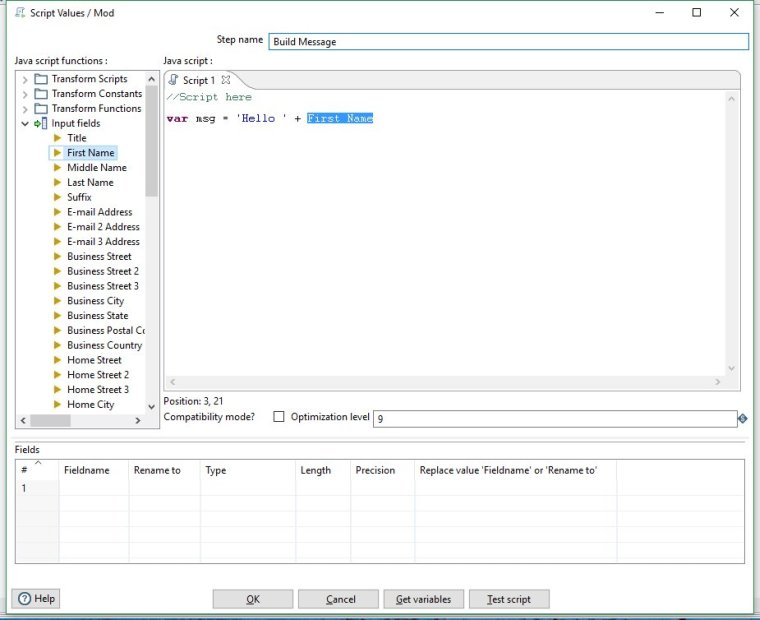
Task: Click the Test script button
Action: point(509,599)
